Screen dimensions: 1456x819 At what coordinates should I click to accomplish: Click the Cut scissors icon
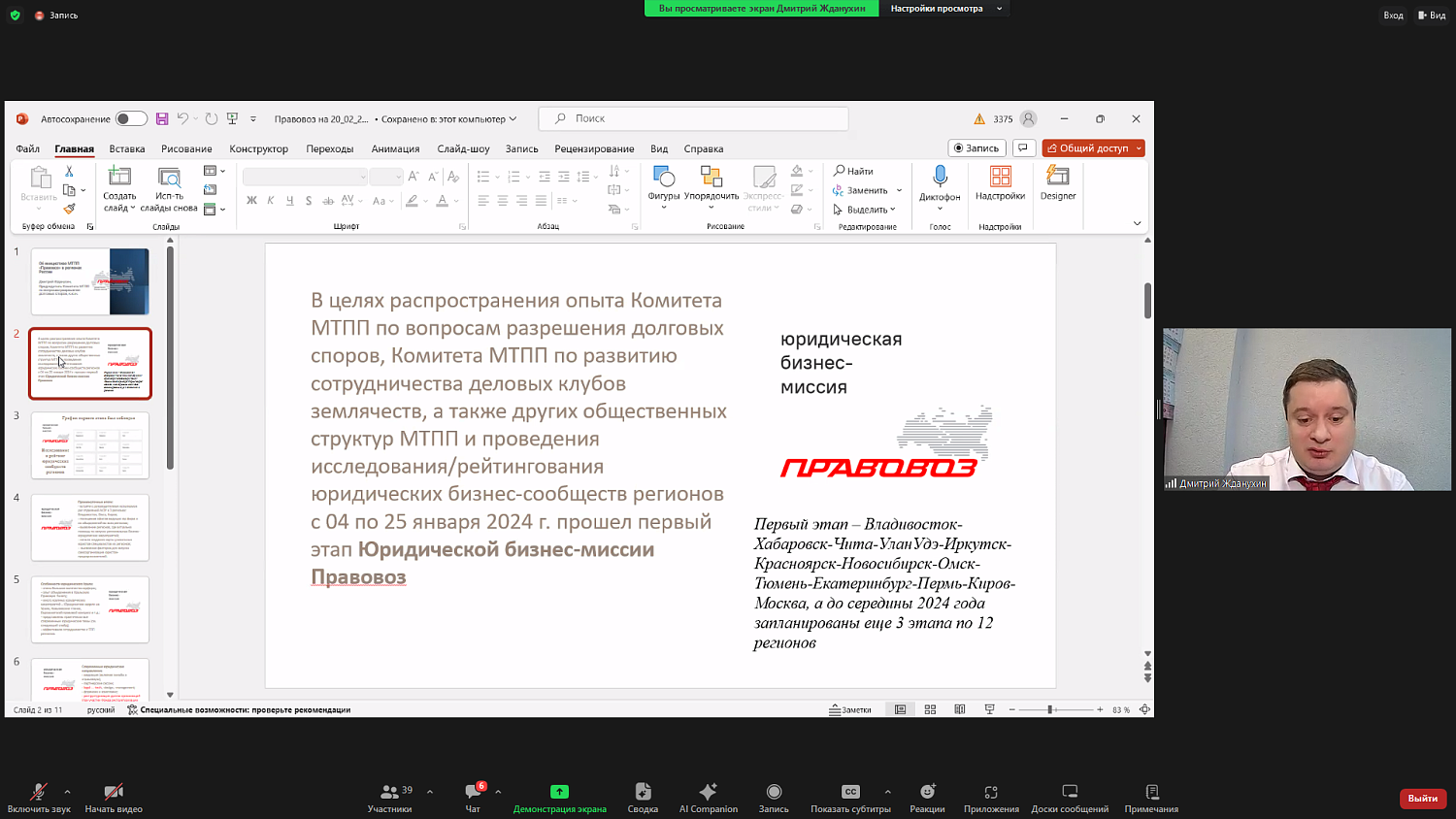(x=69, y=171)
